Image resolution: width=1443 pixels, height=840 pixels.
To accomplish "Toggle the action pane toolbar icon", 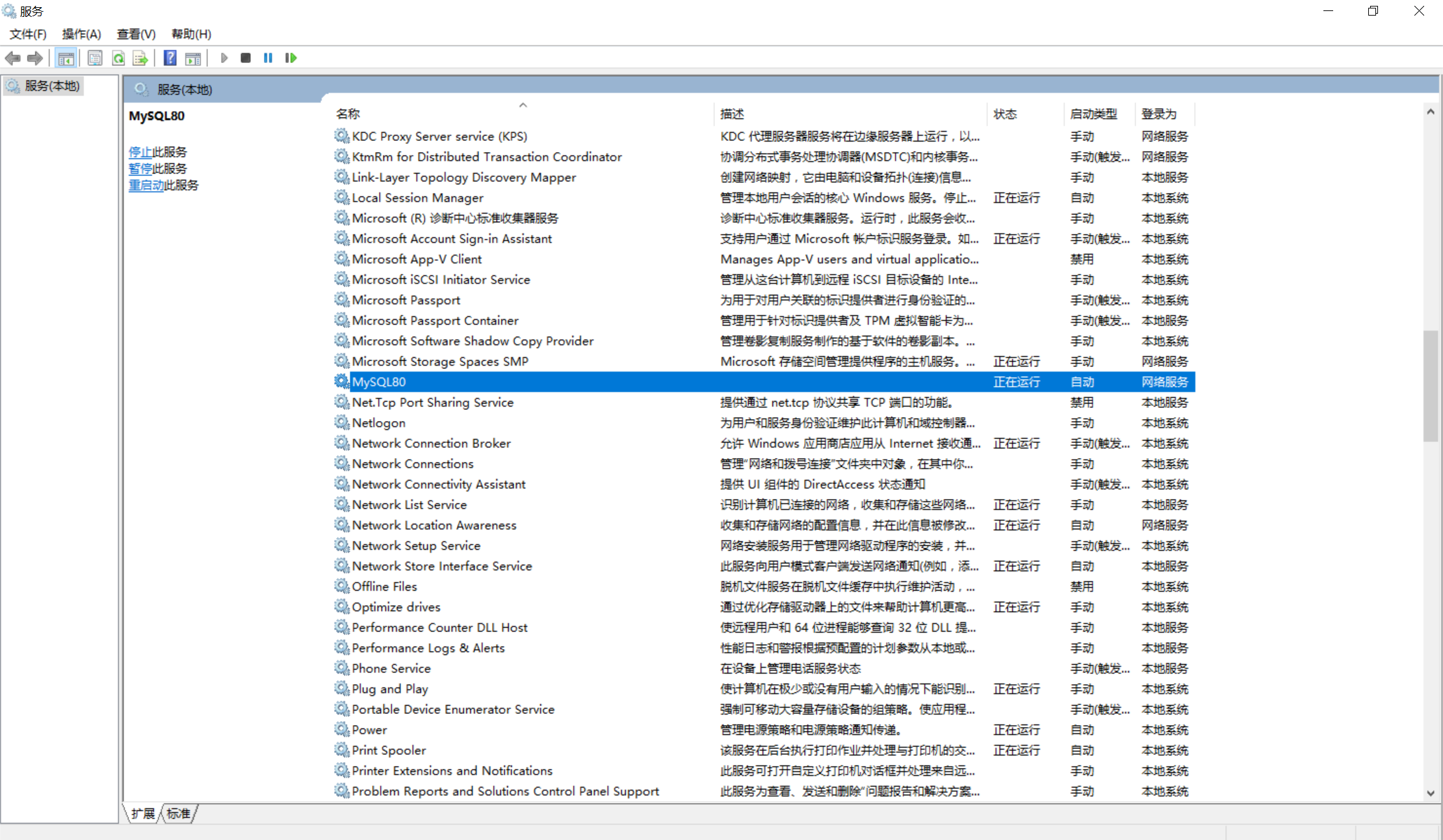I will (193, 58).
